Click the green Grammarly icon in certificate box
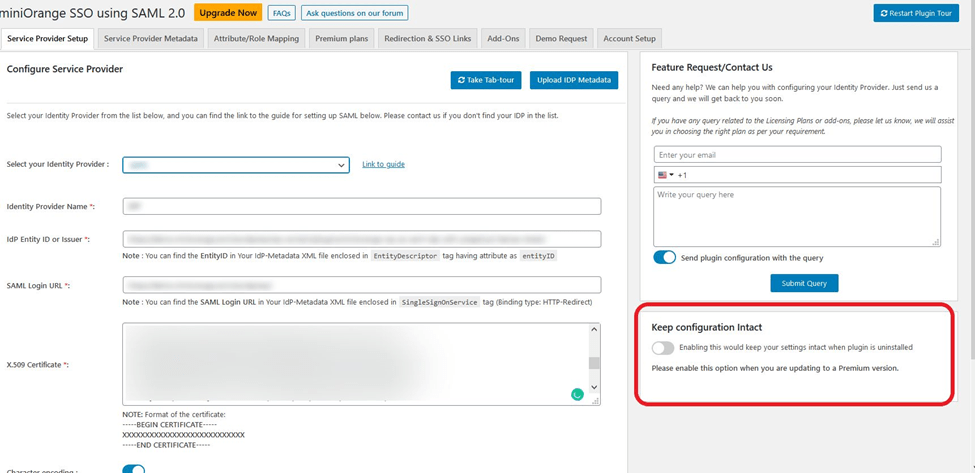 pos(578,394)
